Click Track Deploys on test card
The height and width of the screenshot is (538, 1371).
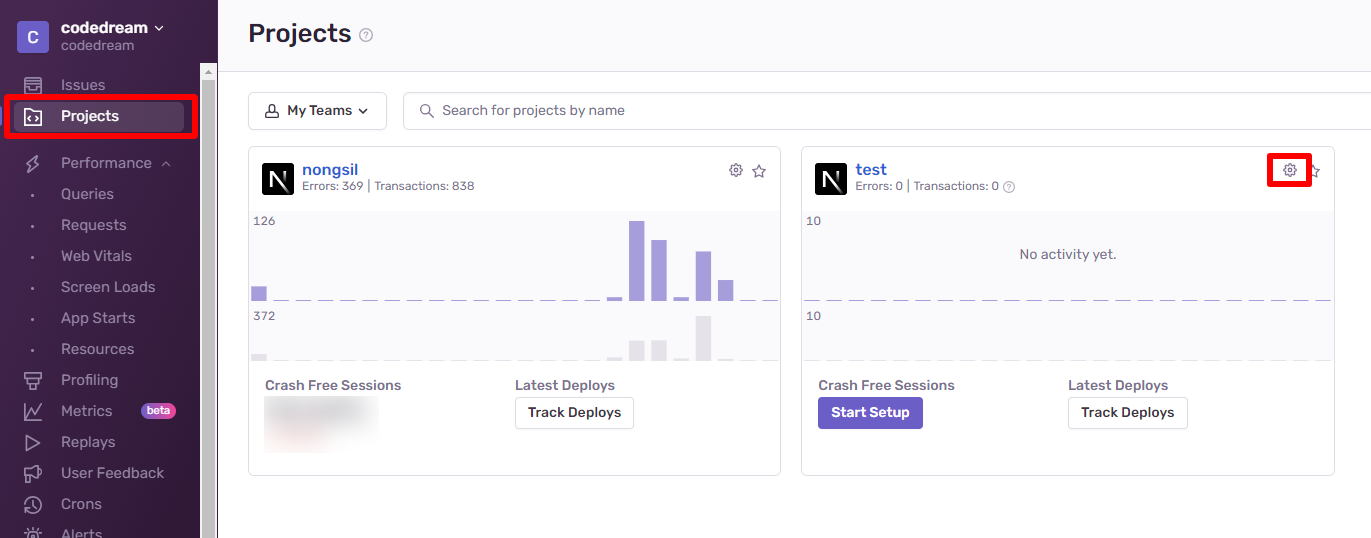(1127, 413)
